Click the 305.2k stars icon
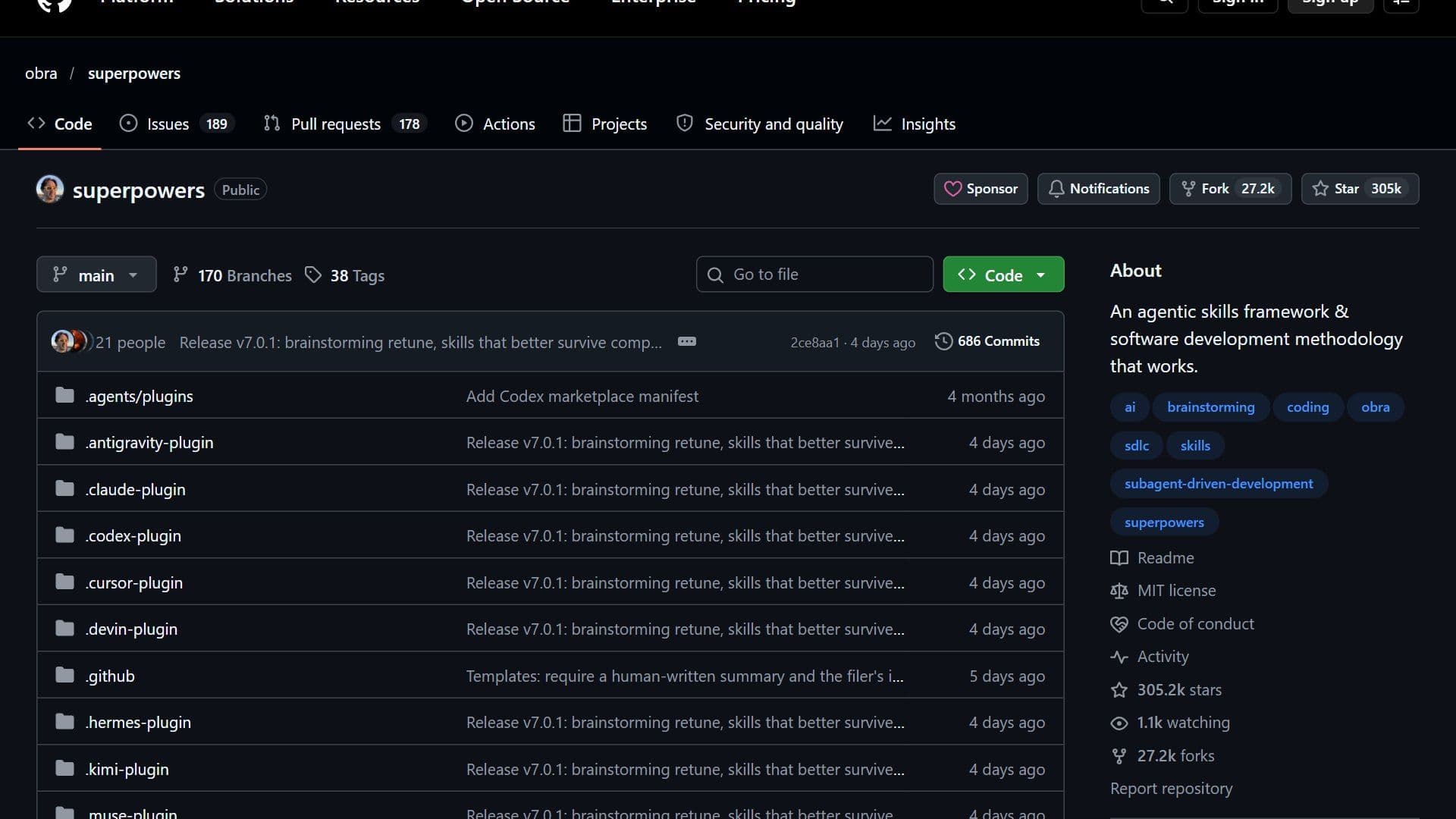Viewport: 1456px width, 819px height. (x=1119, y=690)
